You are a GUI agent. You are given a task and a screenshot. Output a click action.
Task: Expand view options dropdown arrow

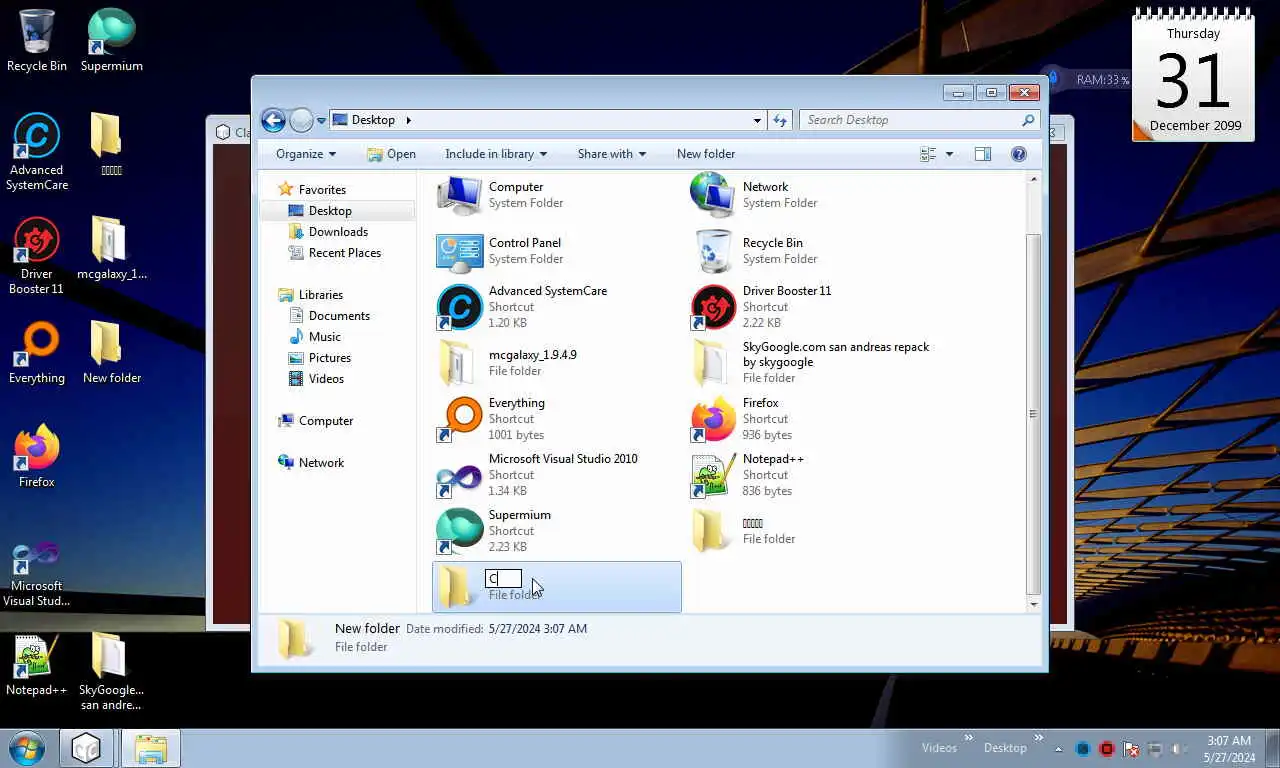949,154
